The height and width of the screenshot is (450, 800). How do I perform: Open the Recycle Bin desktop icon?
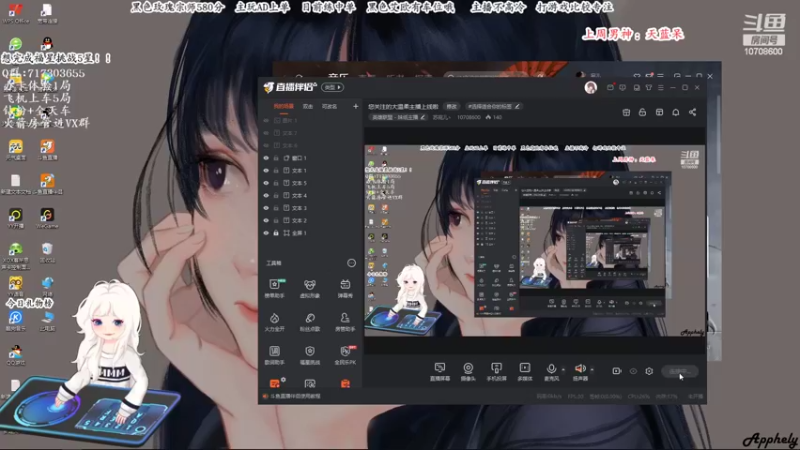click(x=47, y=253)
